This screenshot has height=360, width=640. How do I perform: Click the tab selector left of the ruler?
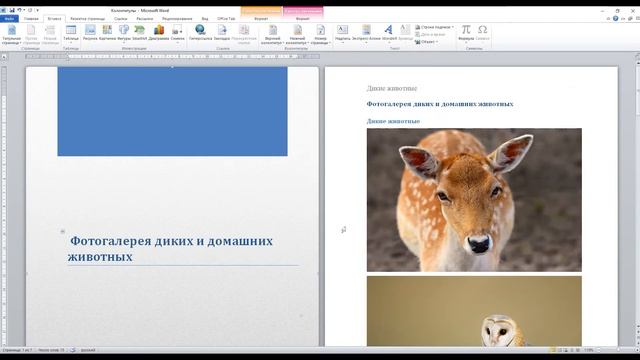[x=4, y=57]
